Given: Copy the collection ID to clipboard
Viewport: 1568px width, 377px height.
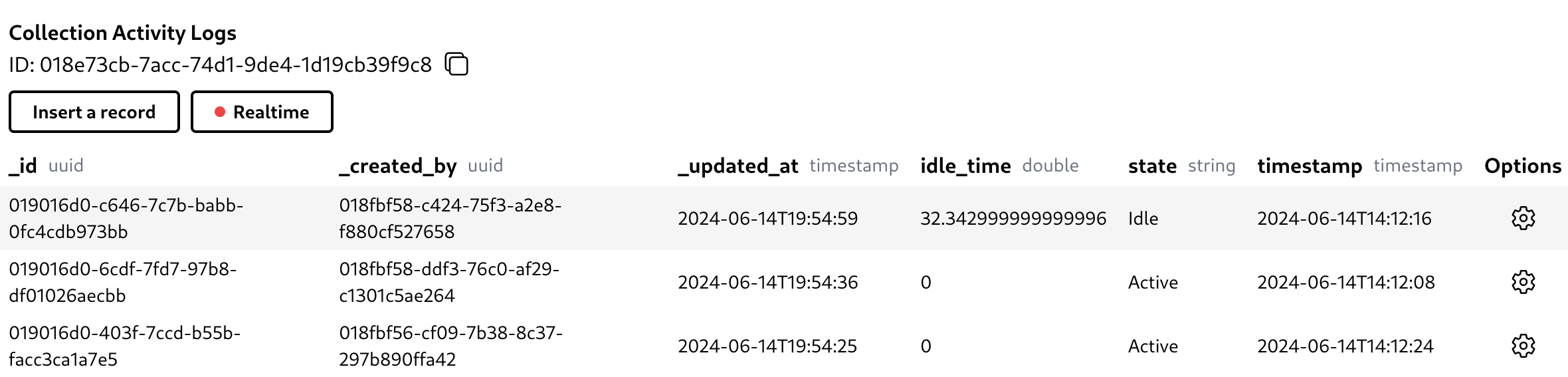Looking at the screenshot, I should pos(456,64).
